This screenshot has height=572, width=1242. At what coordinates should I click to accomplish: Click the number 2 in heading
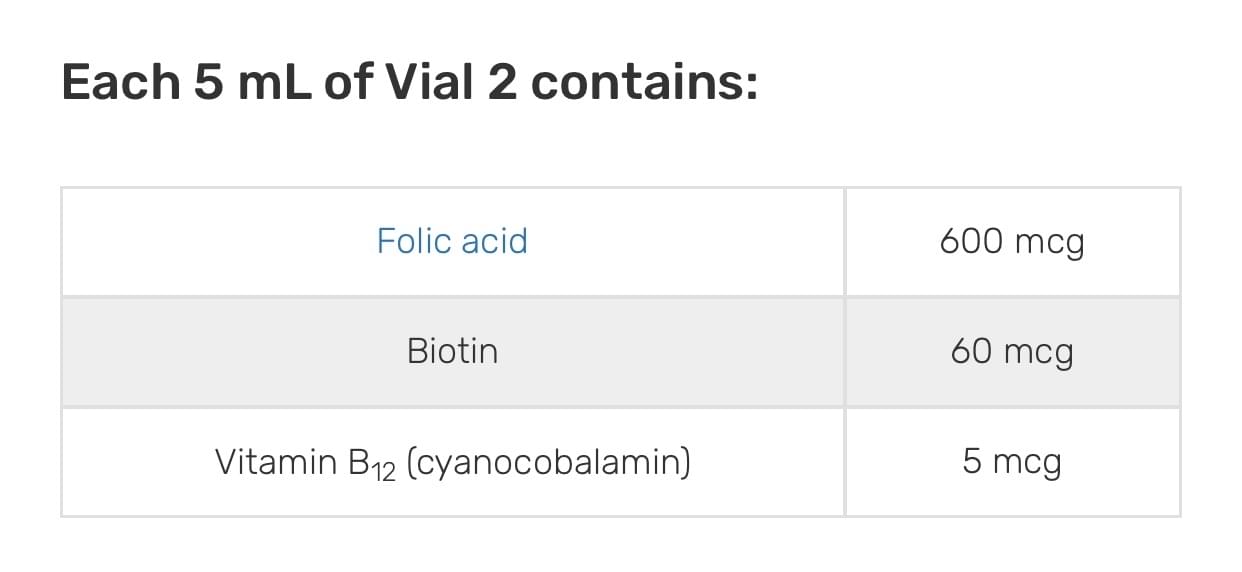[502, 82]
